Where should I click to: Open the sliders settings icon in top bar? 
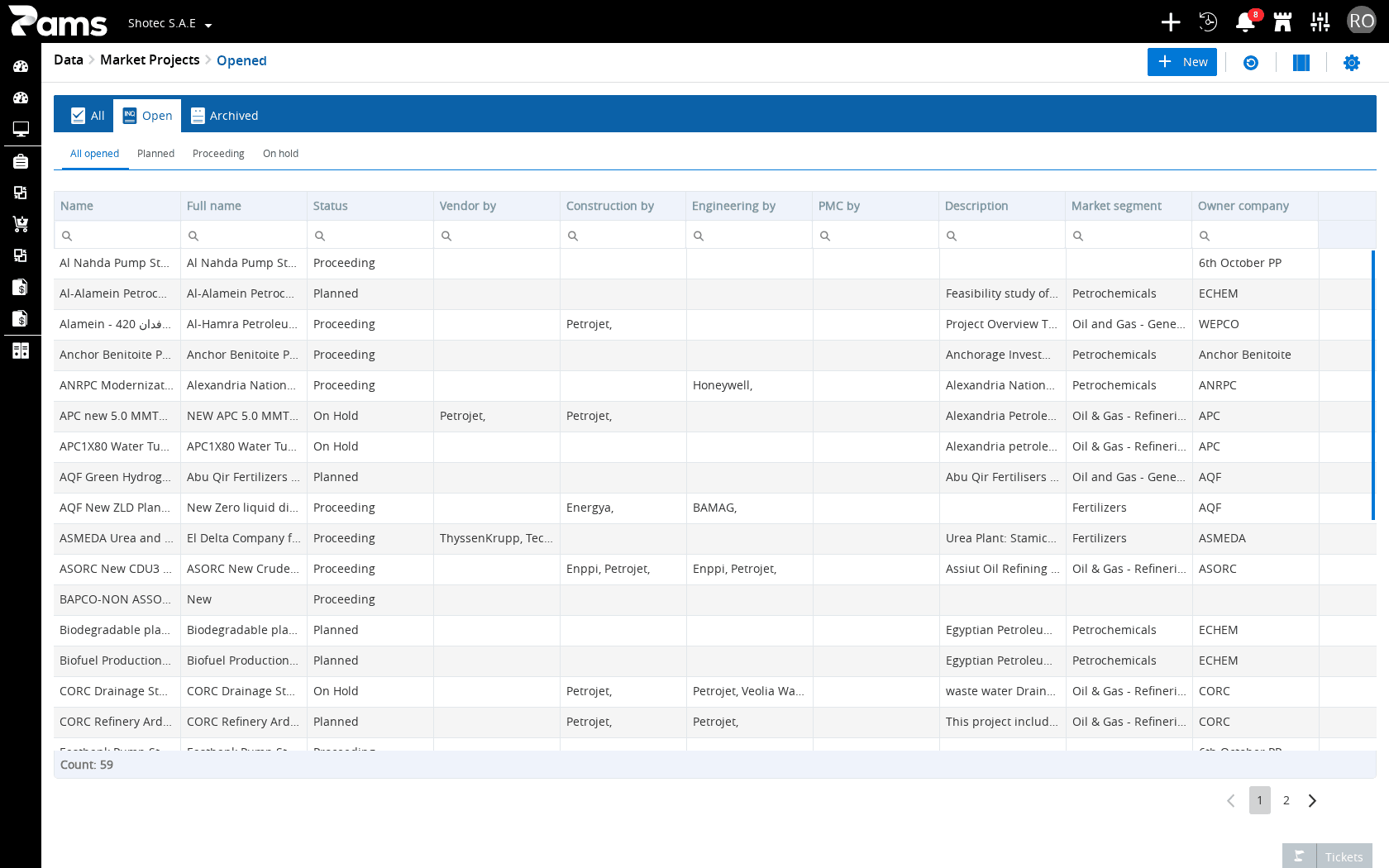1320,21
